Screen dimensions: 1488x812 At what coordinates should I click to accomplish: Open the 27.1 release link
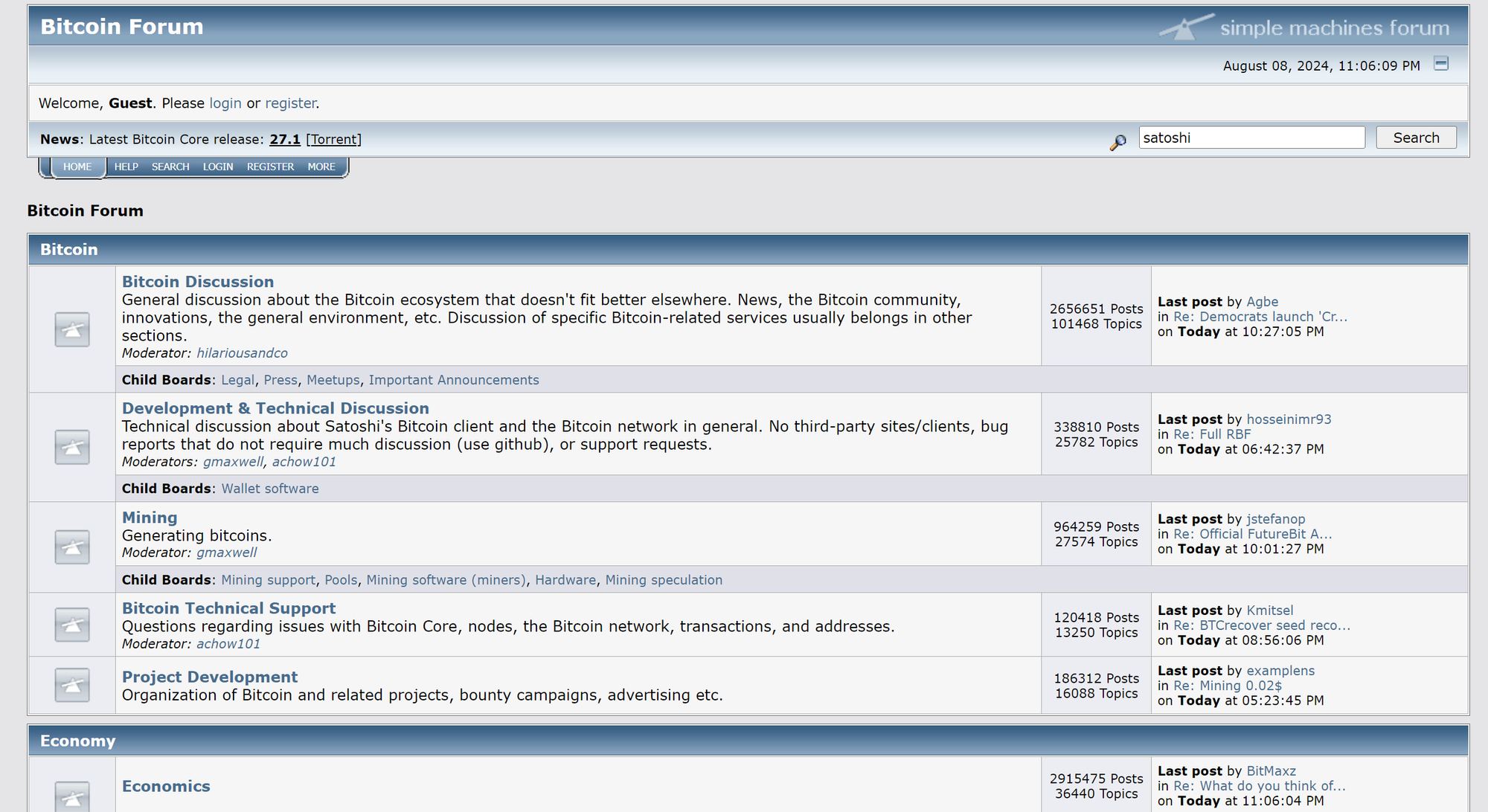(285, 139)
